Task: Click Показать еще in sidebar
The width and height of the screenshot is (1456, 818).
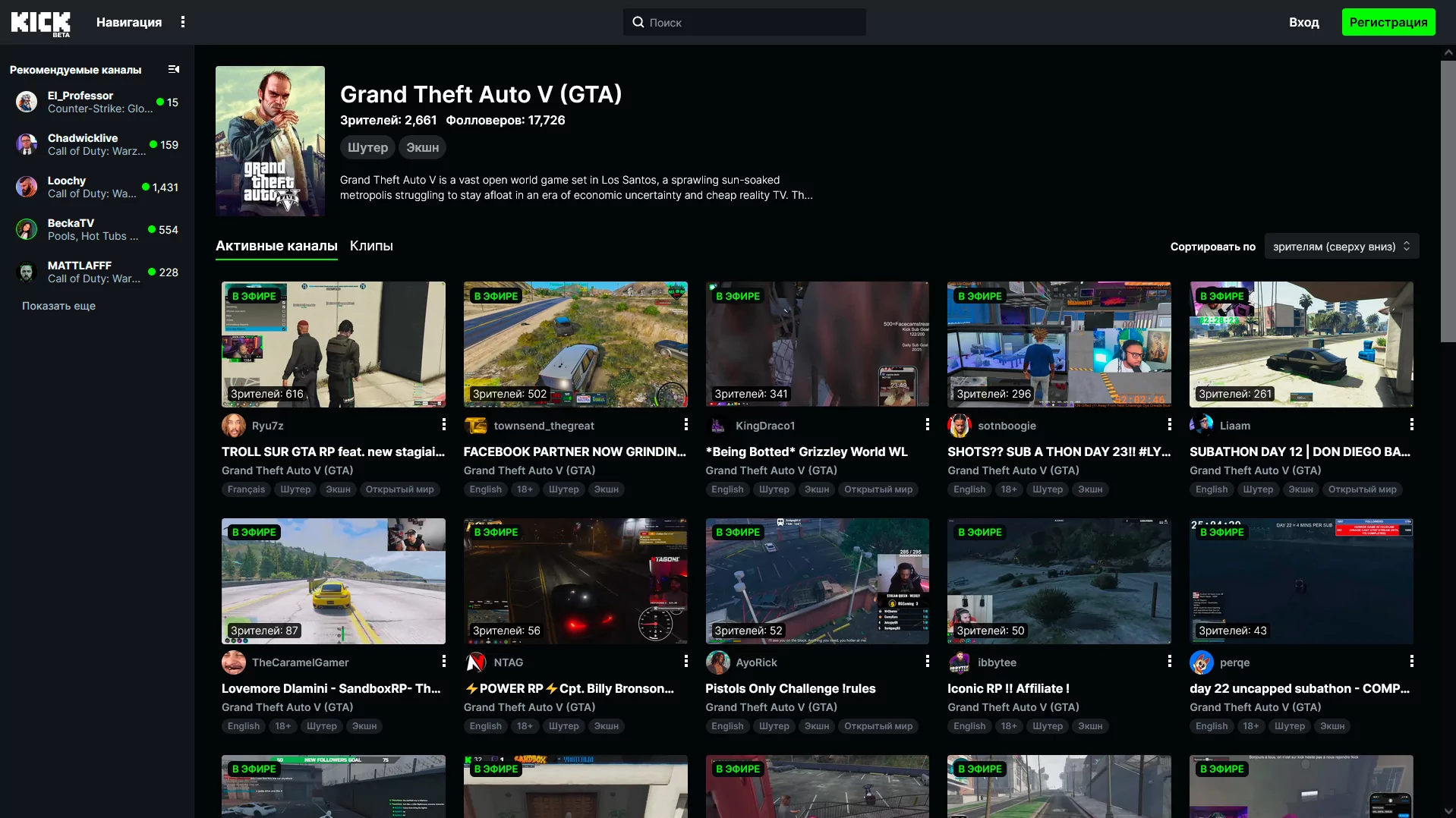Action: click(x=58, y=306)
